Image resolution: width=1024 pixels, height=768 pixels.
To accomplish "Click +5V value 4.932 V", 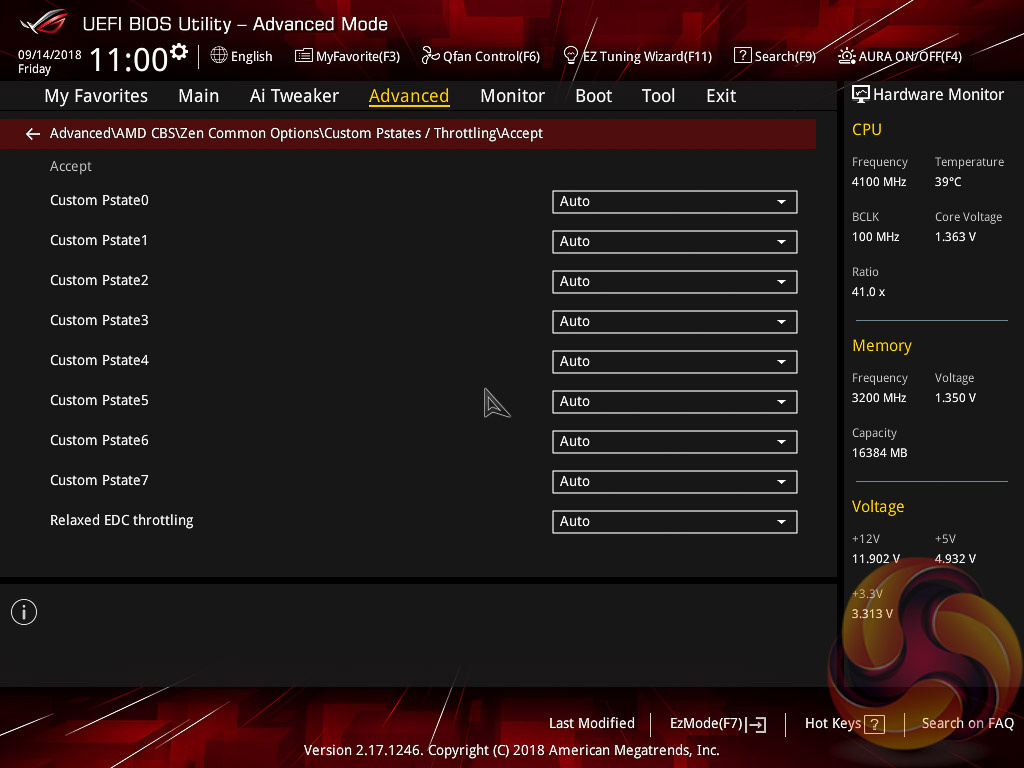I will pos(955,559).
